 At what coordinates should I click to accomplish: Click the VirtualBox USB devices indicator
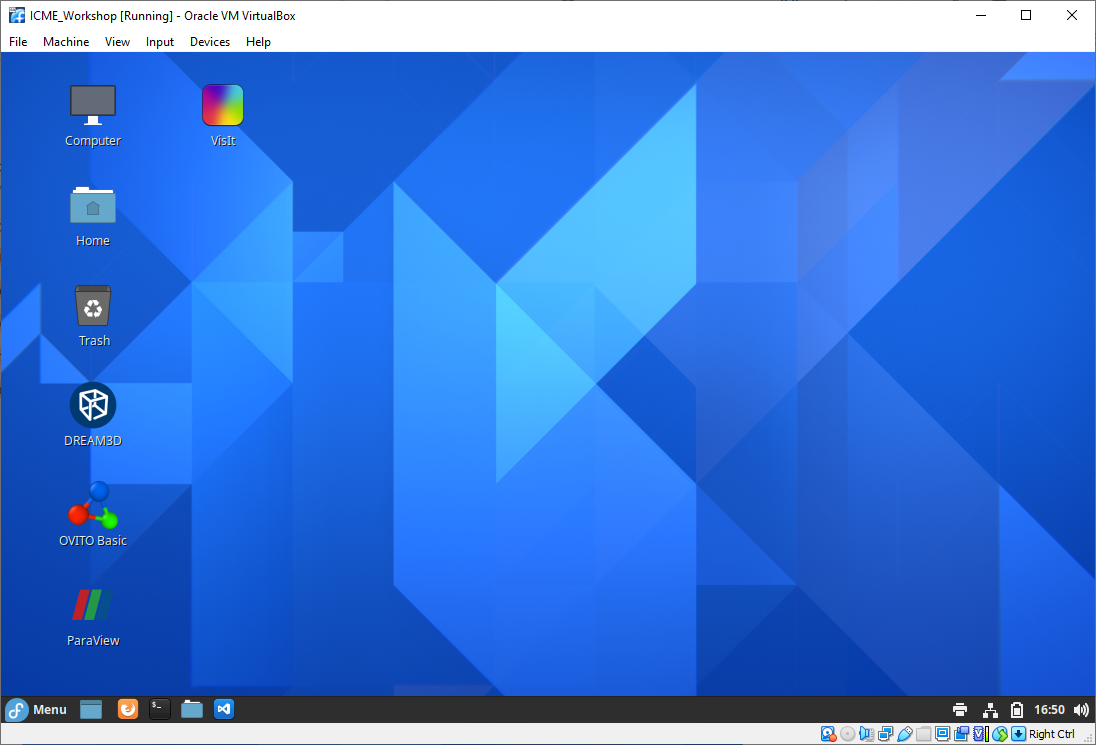[x=904, y=734]
